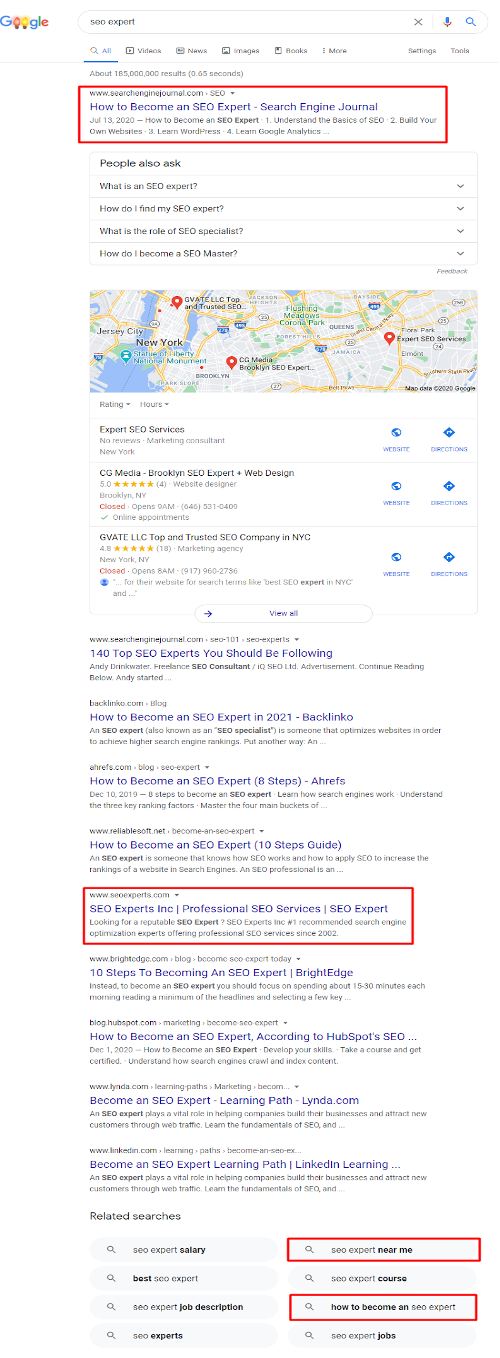Open search Settings
The height and width of the screenshot is (1358, 500).
click(x=422, y=50)
